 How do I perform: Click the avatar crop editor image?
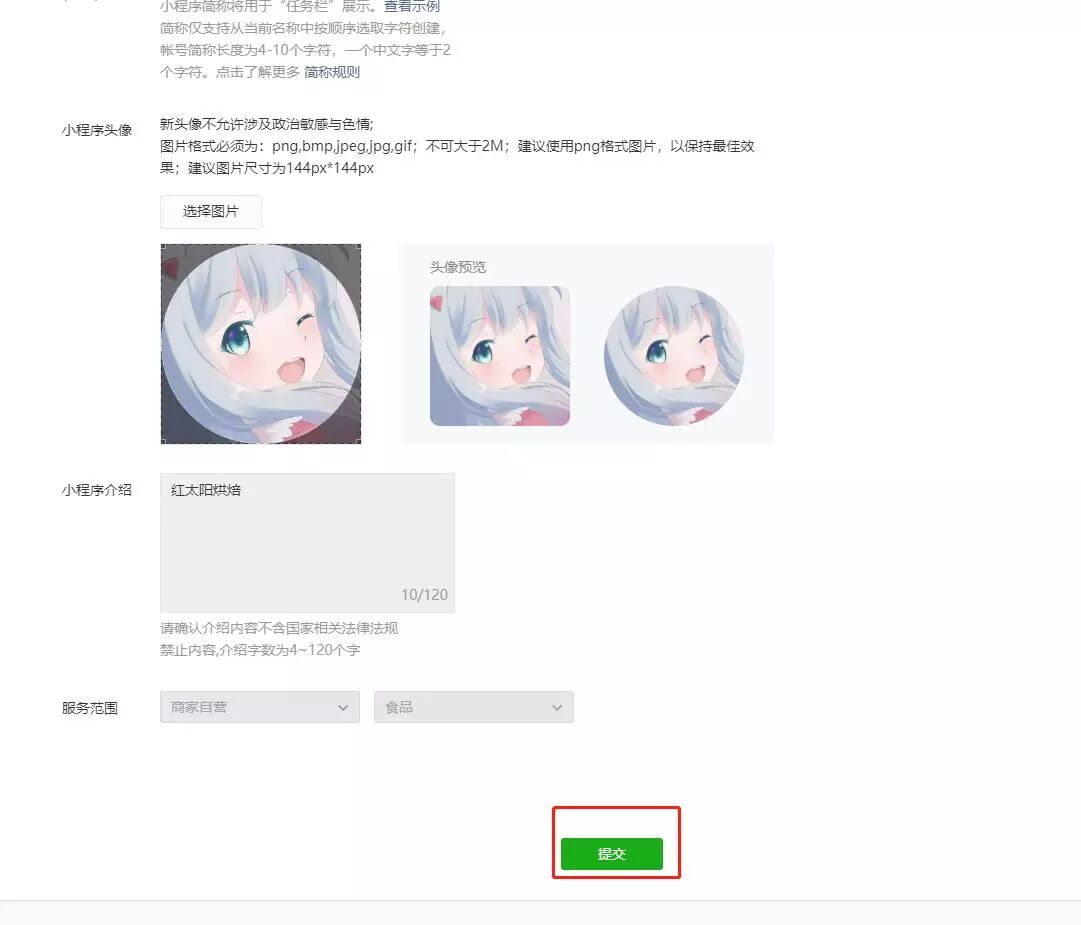point(261,343)
